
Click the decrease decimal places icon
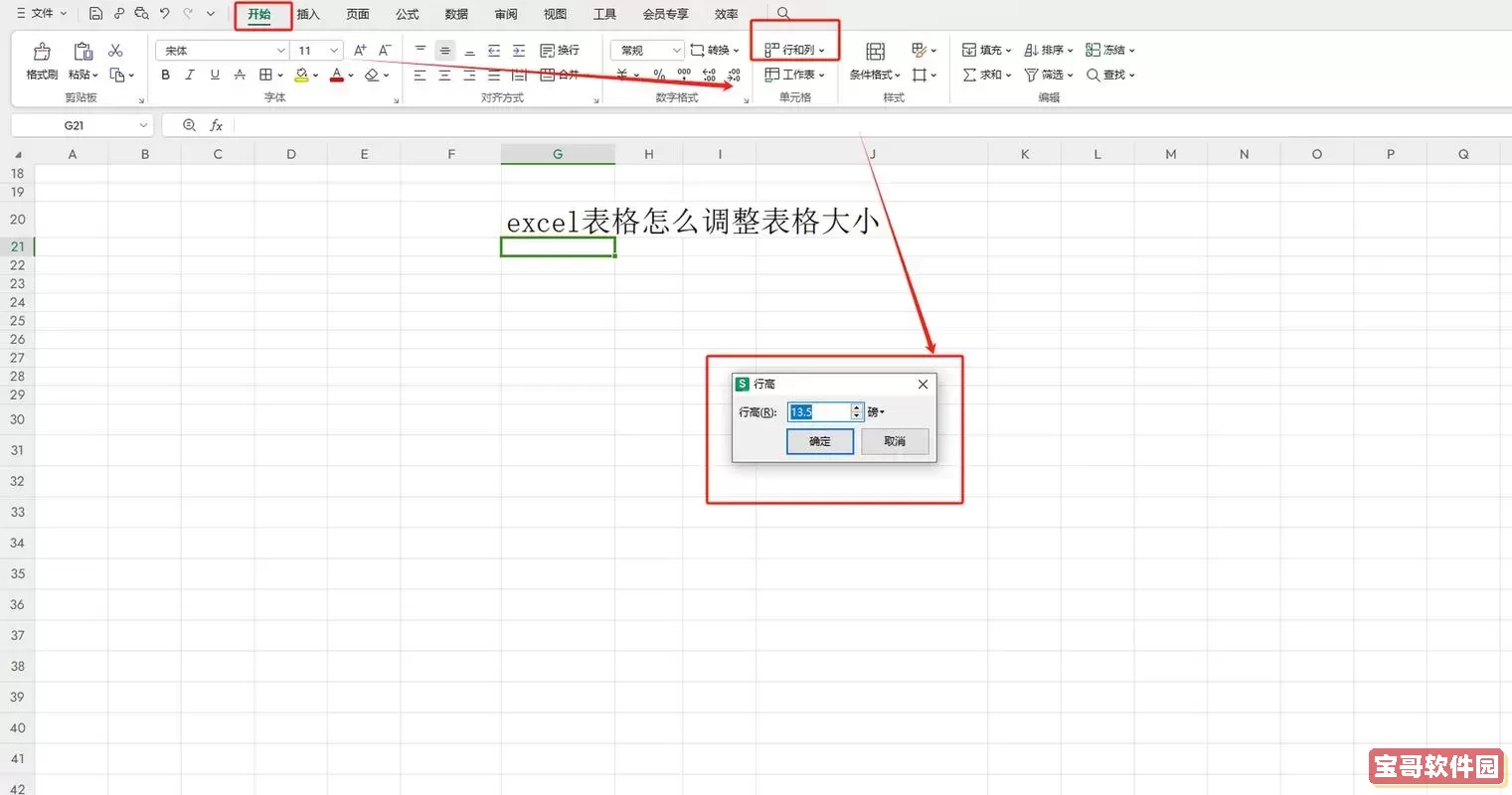[734, 75]
